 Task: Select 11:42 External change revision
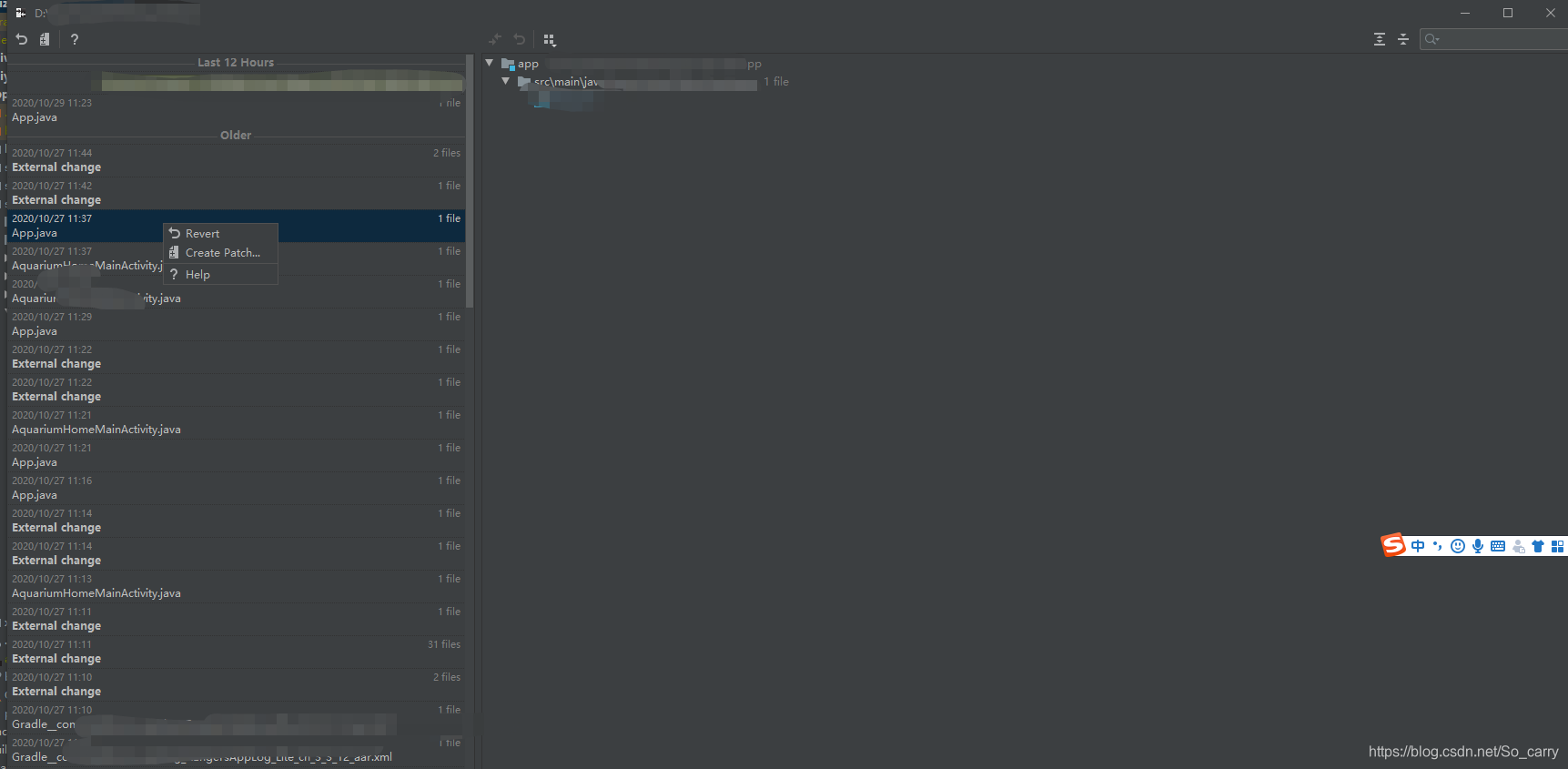point(236,193)
